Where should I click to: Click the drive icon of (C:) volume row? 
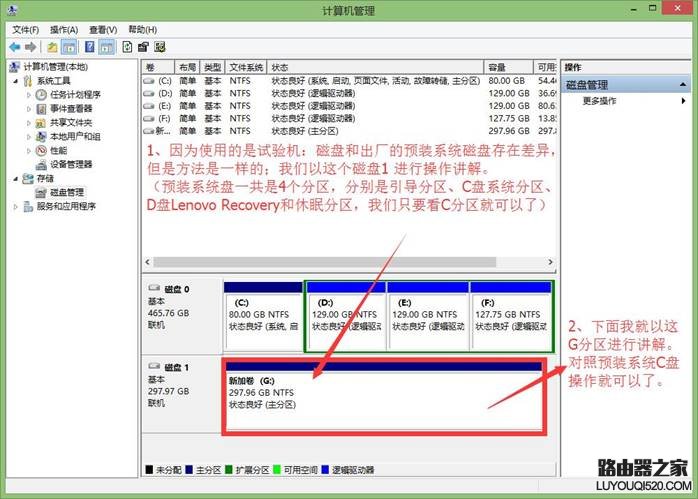point(149,81)
